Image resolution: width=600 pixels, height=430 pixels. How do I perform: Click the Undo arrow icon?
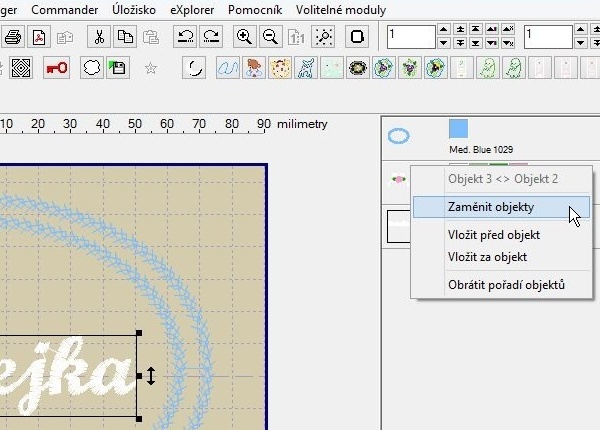tap(185, 38)
